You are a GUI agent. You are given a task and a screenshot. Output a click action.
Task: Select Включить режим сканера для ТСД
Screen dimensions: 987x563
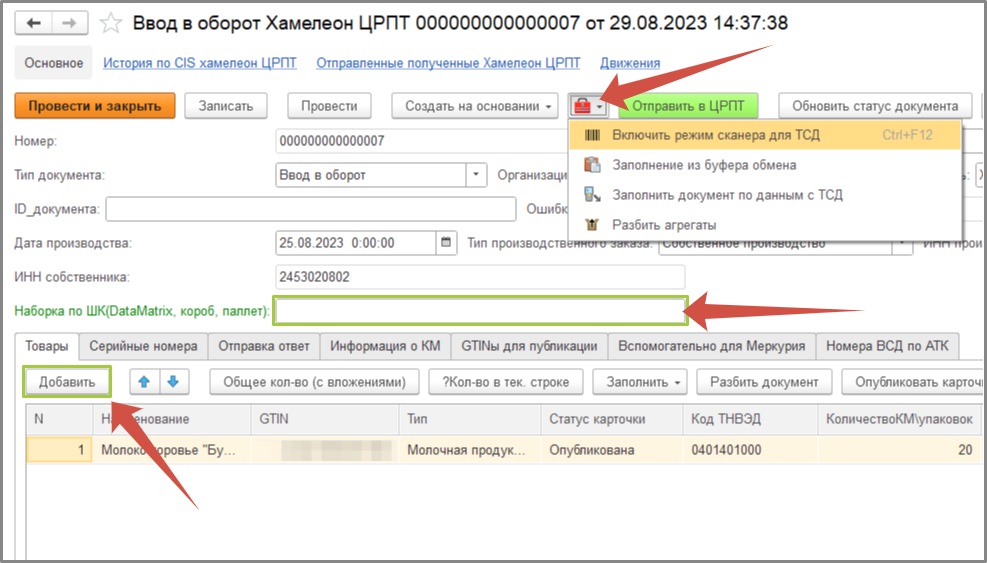coord(765,135)
